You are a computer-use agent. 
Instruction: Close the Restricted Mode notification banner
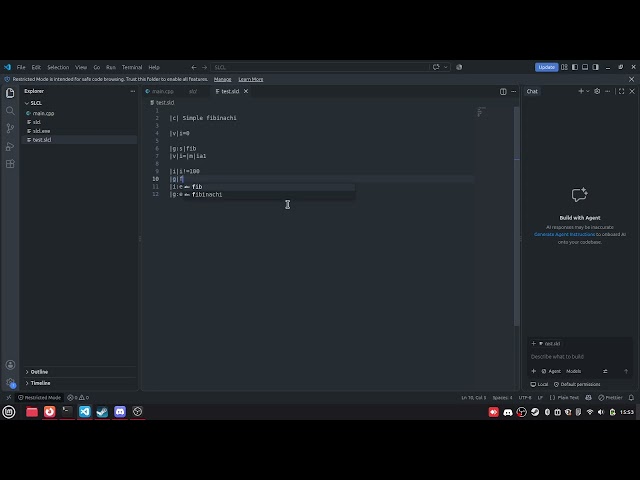[x=632, y=79]
